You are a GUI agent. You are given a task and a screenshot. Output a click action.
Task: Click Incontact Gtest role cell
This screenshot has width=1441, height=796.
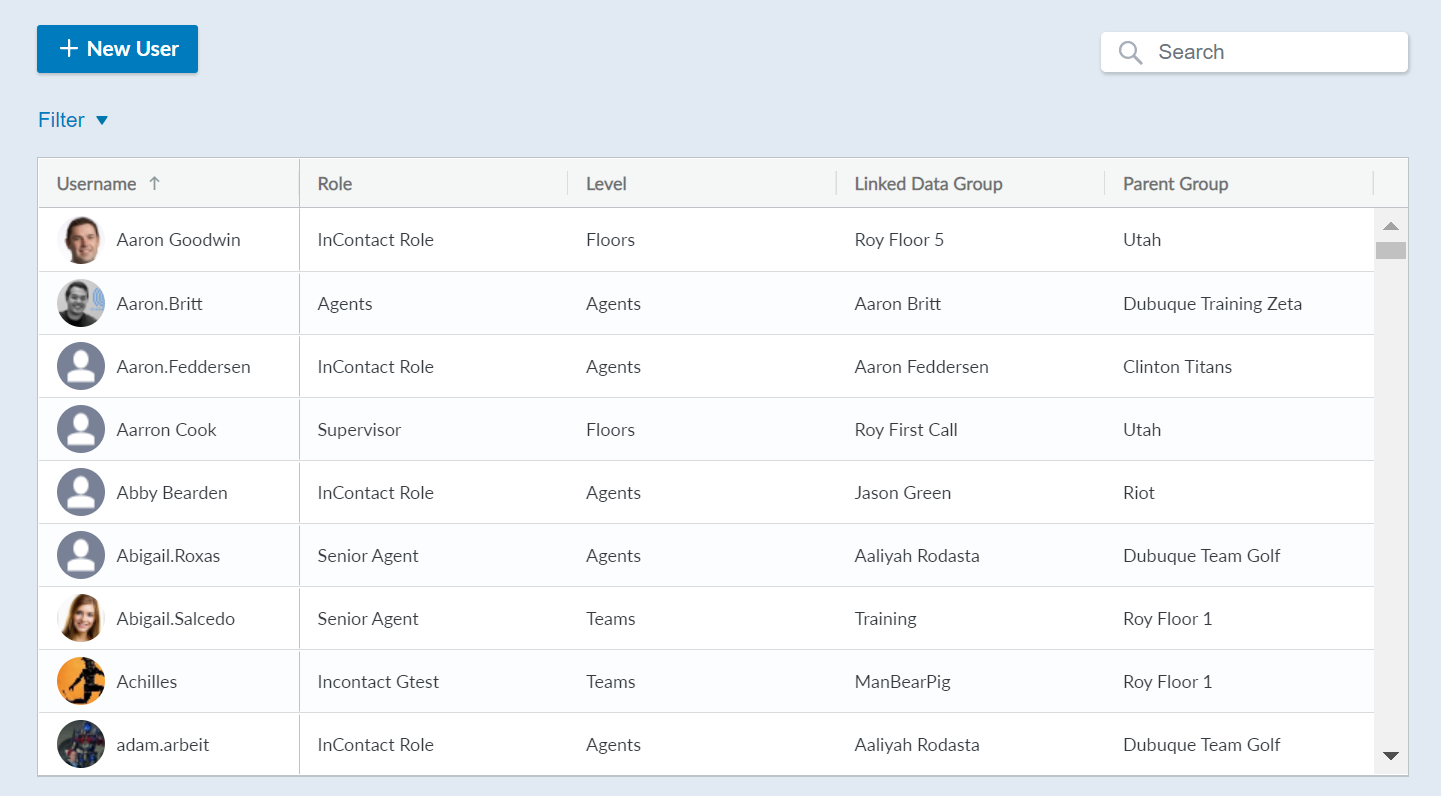pyautogui.click(x=378, y=682)
